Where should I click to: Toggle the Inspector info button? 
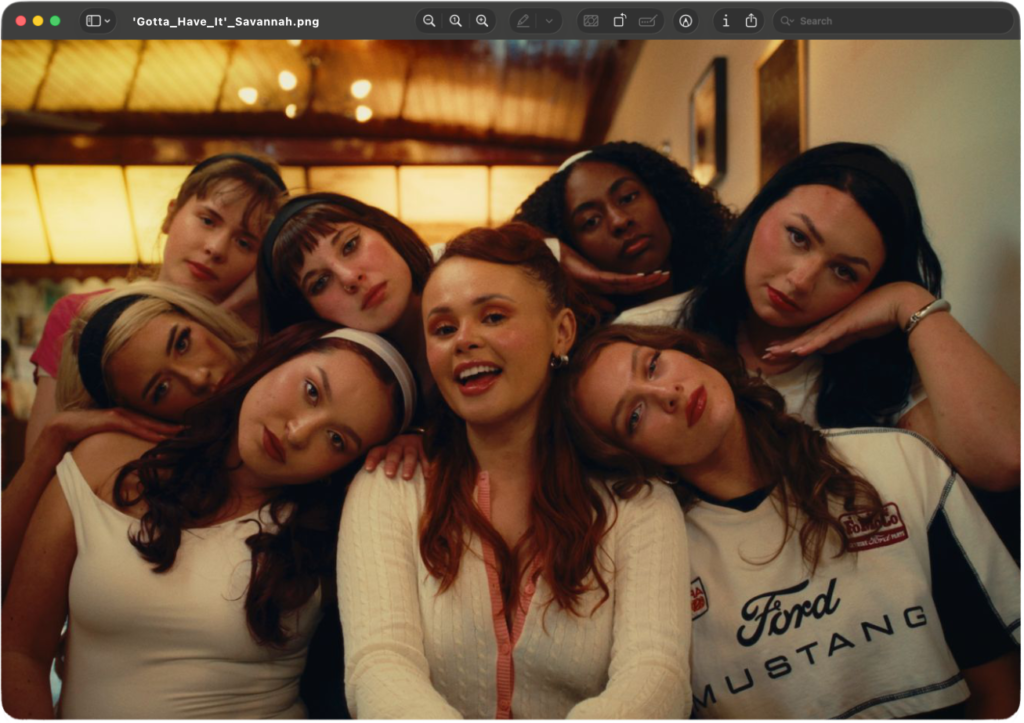[x=725, y=21]
